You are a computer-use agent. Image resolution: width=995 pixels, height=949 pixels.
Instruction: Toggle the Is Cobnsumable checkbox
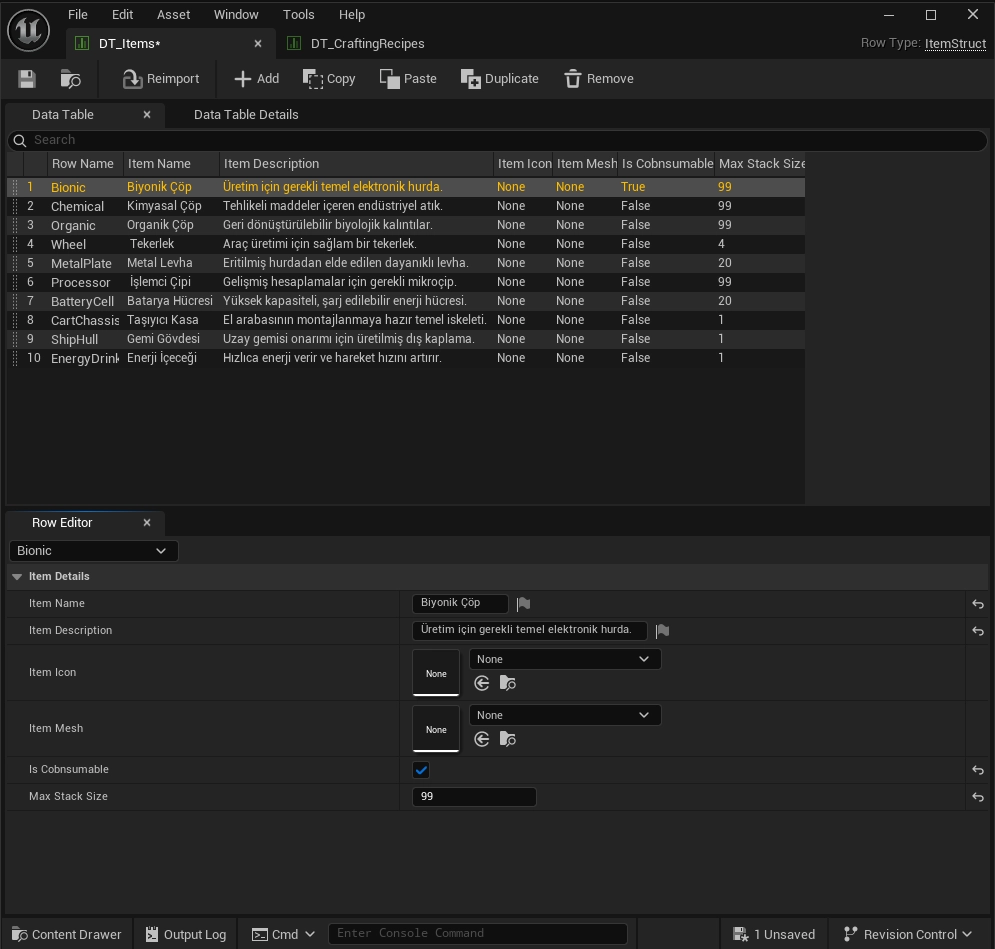(x=421, y=770)
